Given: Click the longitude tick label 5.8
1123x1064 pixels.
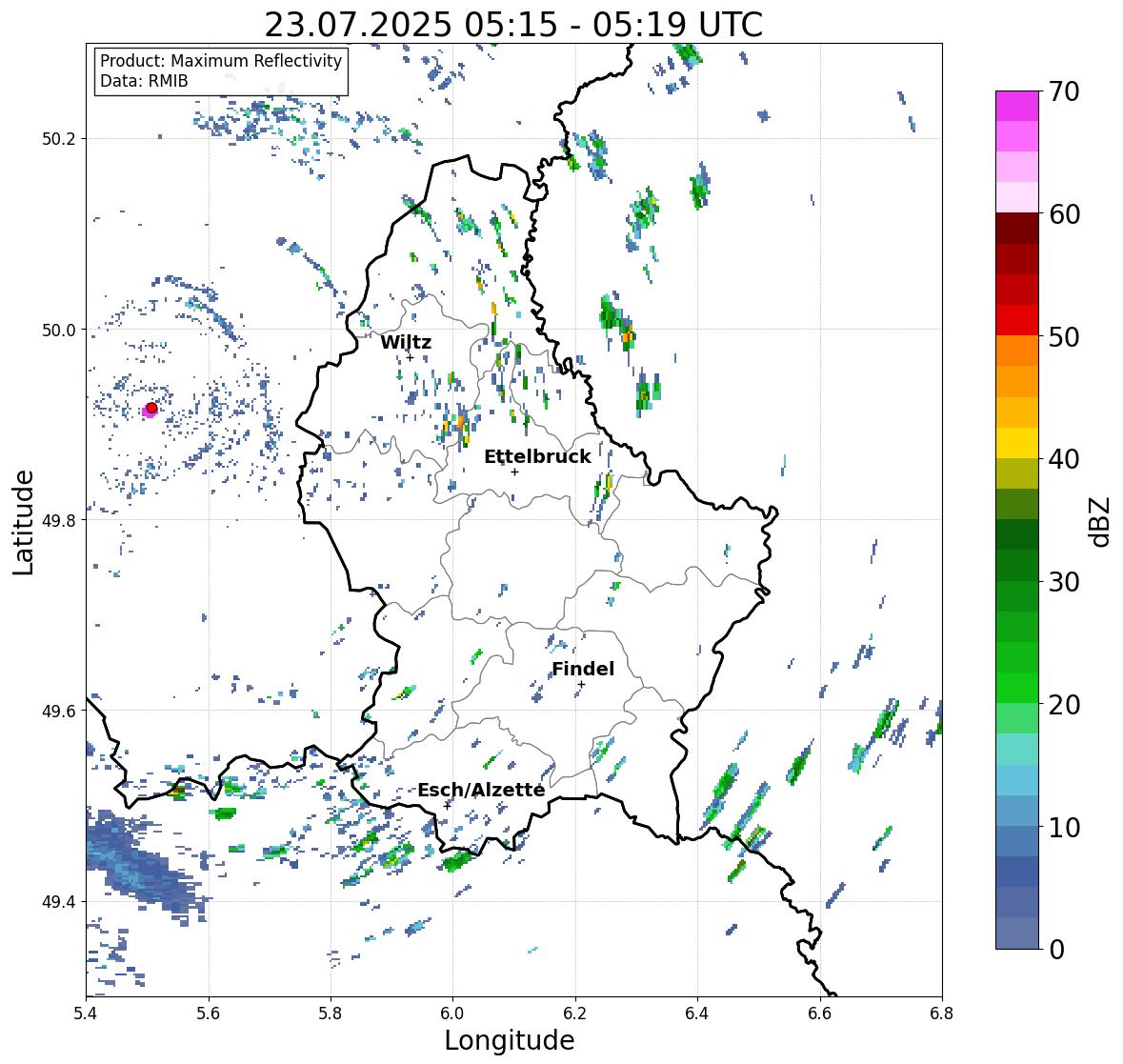Looking at the screenshot, I should coord(331,1013).
